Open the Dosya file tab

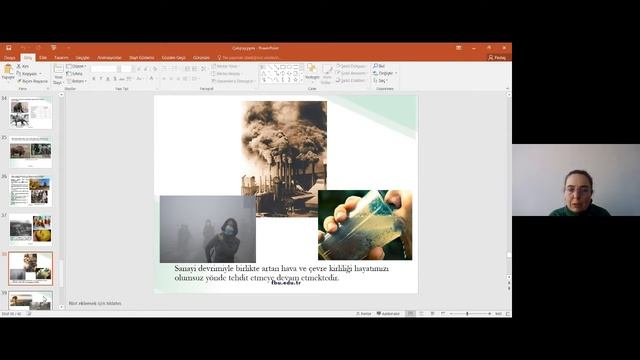click(9, 58)
